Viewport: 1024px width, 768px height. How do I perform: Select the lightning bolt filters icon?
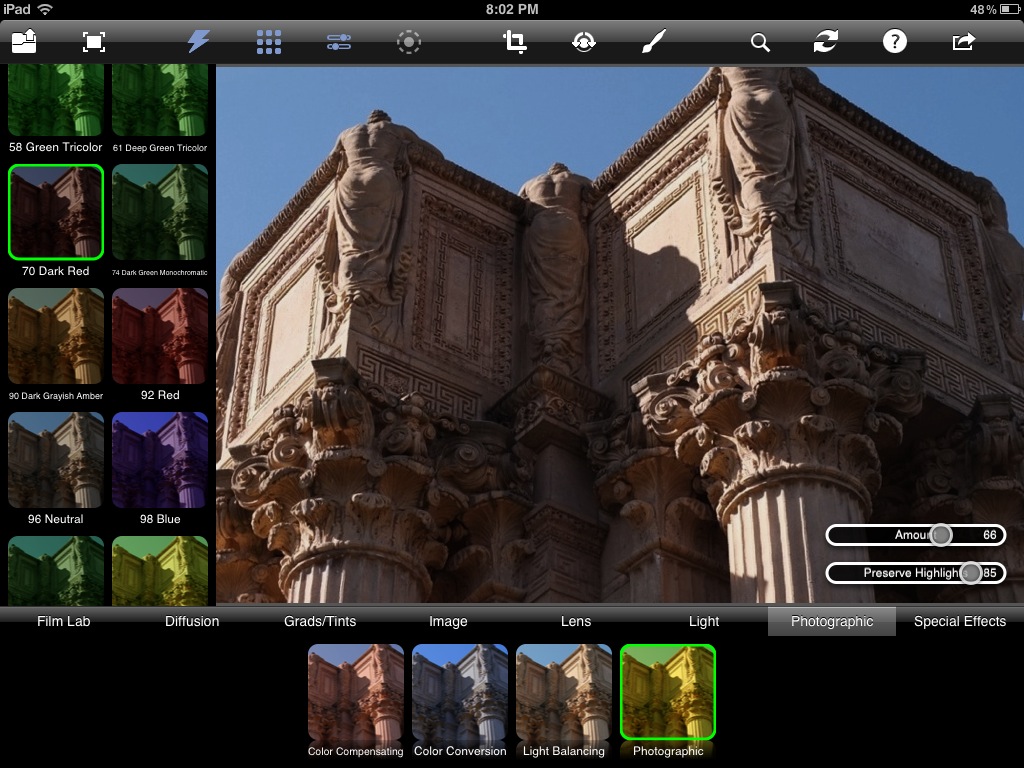(x=199, y=41)
